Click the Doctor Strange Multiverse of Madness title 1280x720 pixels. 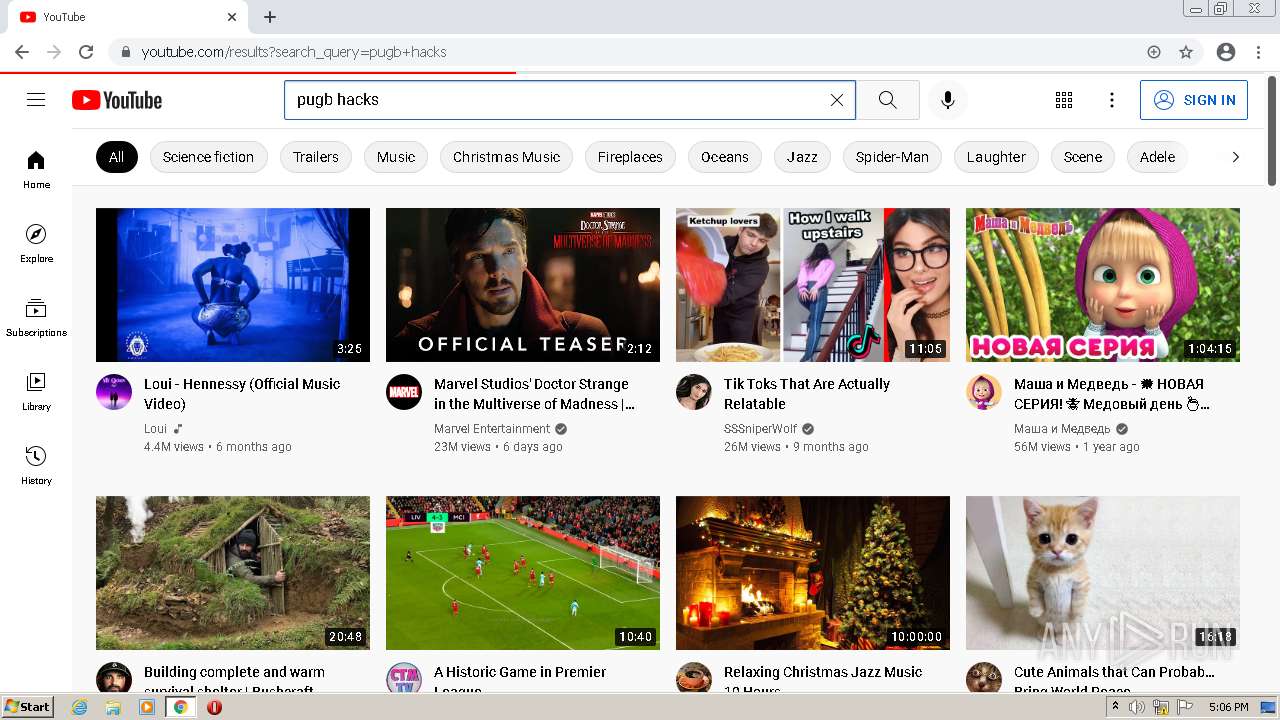pos(534,394)
